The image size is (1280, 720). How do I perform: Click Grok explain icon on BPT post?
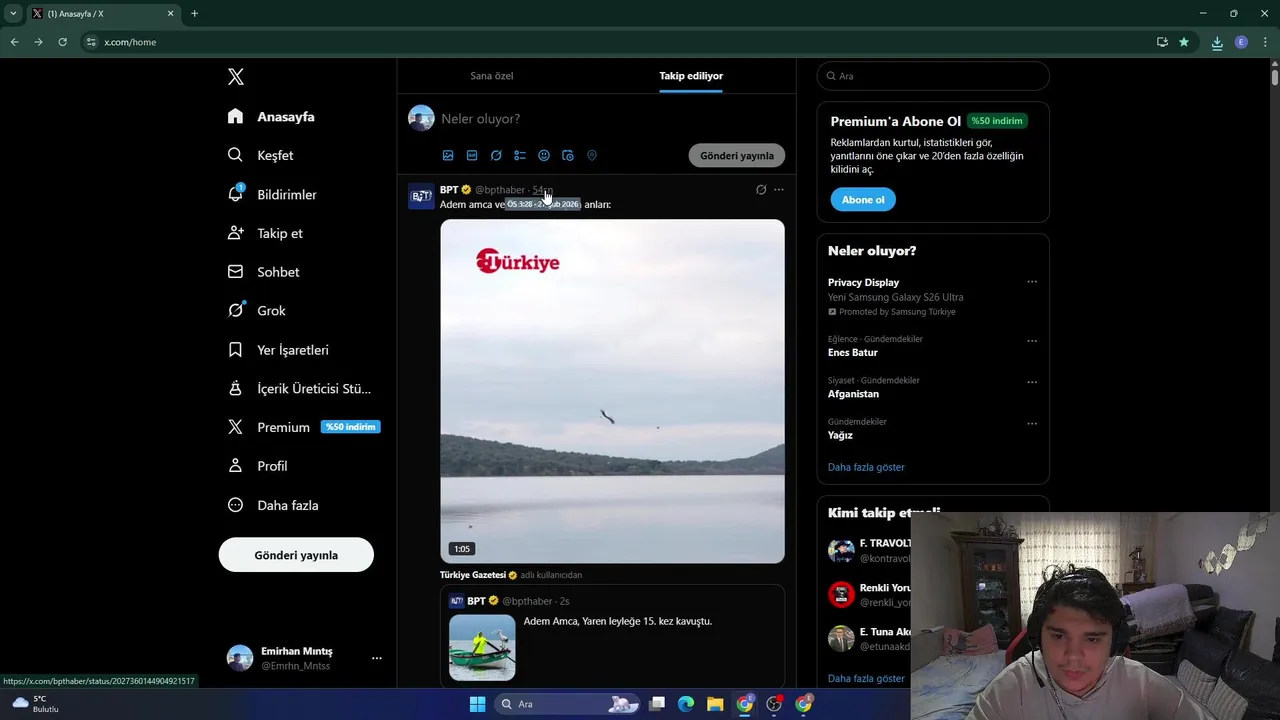(761, 190)
